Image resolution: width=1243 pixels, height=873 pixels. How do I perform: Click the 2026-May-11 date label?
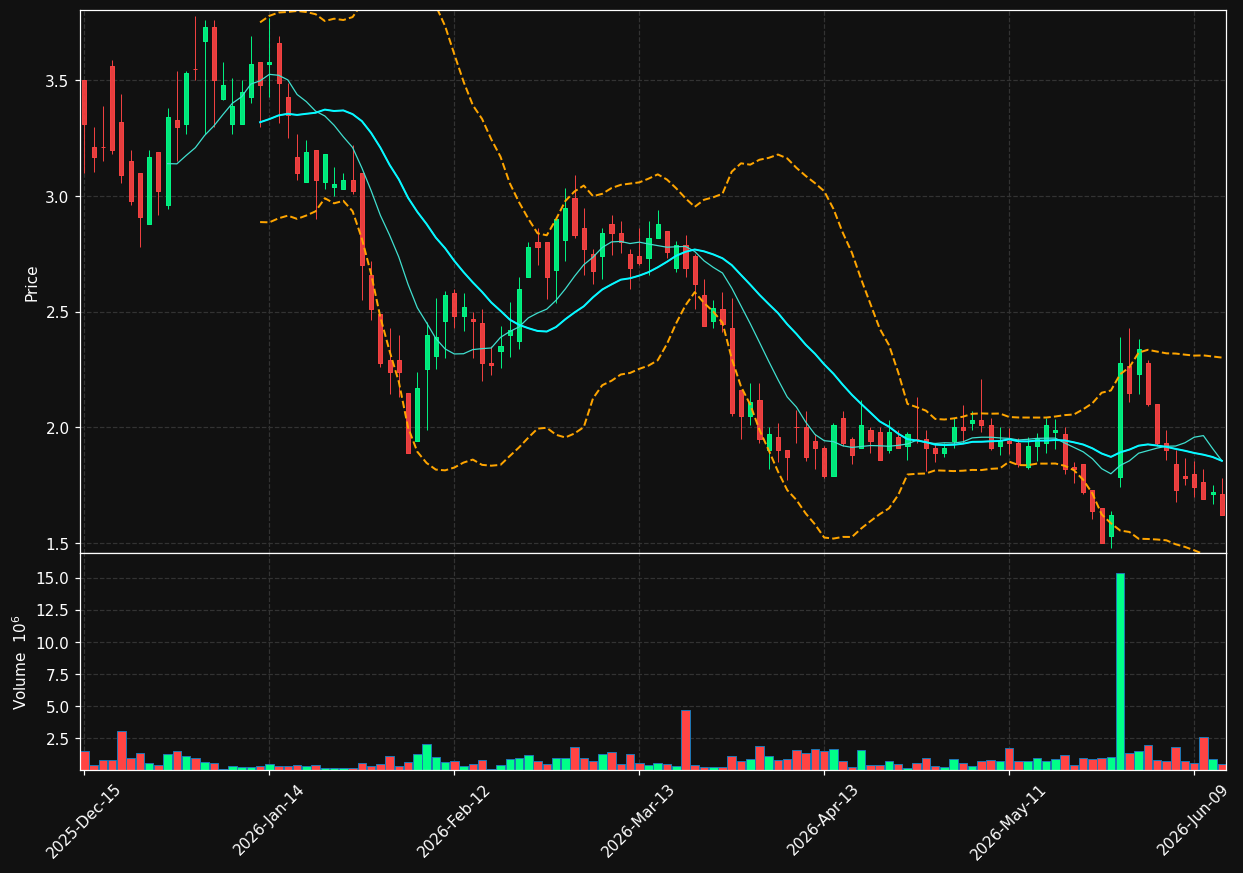tap(1008, 819)
